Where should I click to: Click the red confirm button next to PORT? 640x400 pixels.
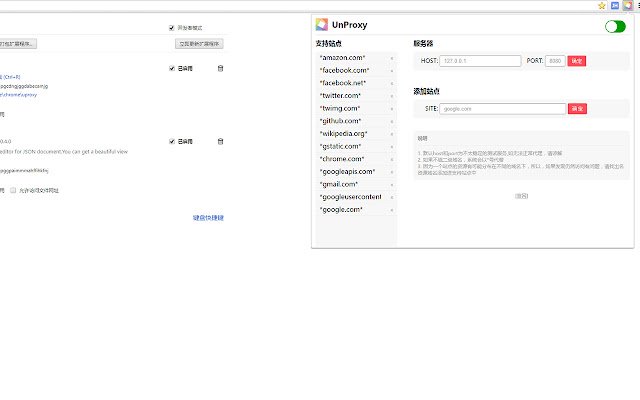coord(576,61)
